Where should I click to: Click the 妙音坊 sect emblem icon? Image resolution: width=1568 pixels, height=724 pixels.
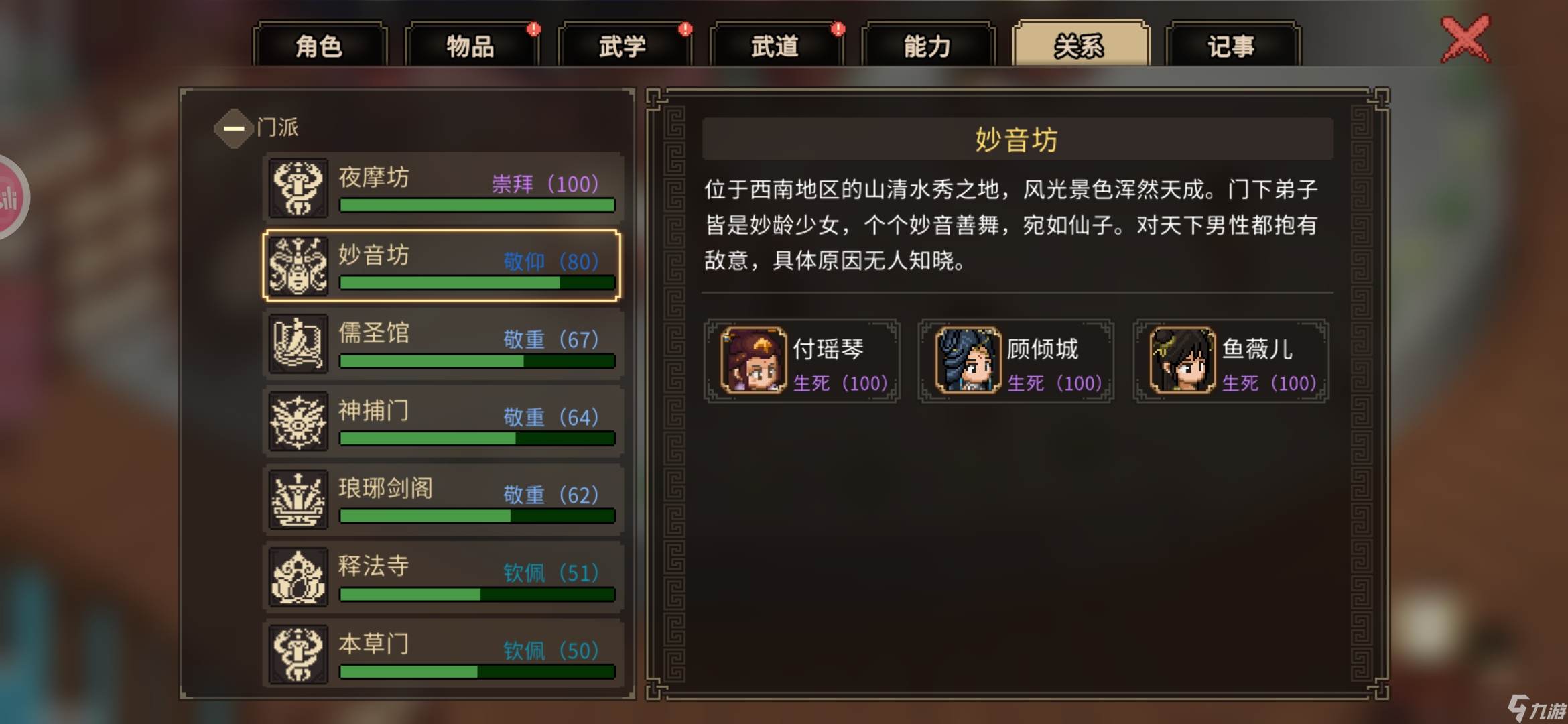298,265
